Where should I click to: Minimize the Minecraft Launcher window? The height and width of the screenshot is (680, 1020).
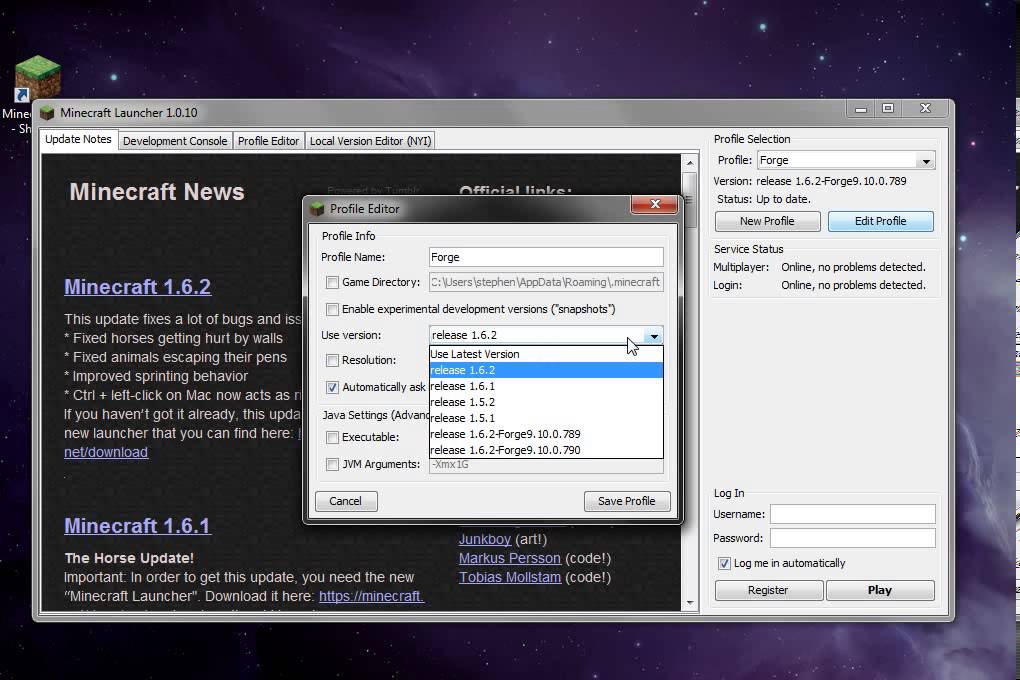(861, 109)
